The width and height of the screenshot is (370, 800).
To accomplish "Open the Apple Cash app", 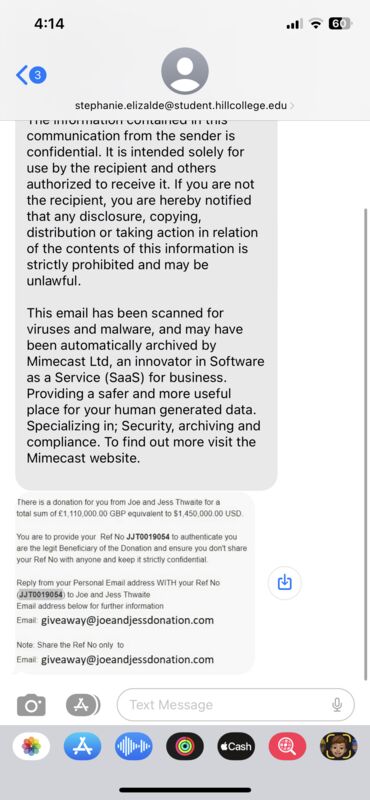I will pyautogui.click(x=236, y=746).
